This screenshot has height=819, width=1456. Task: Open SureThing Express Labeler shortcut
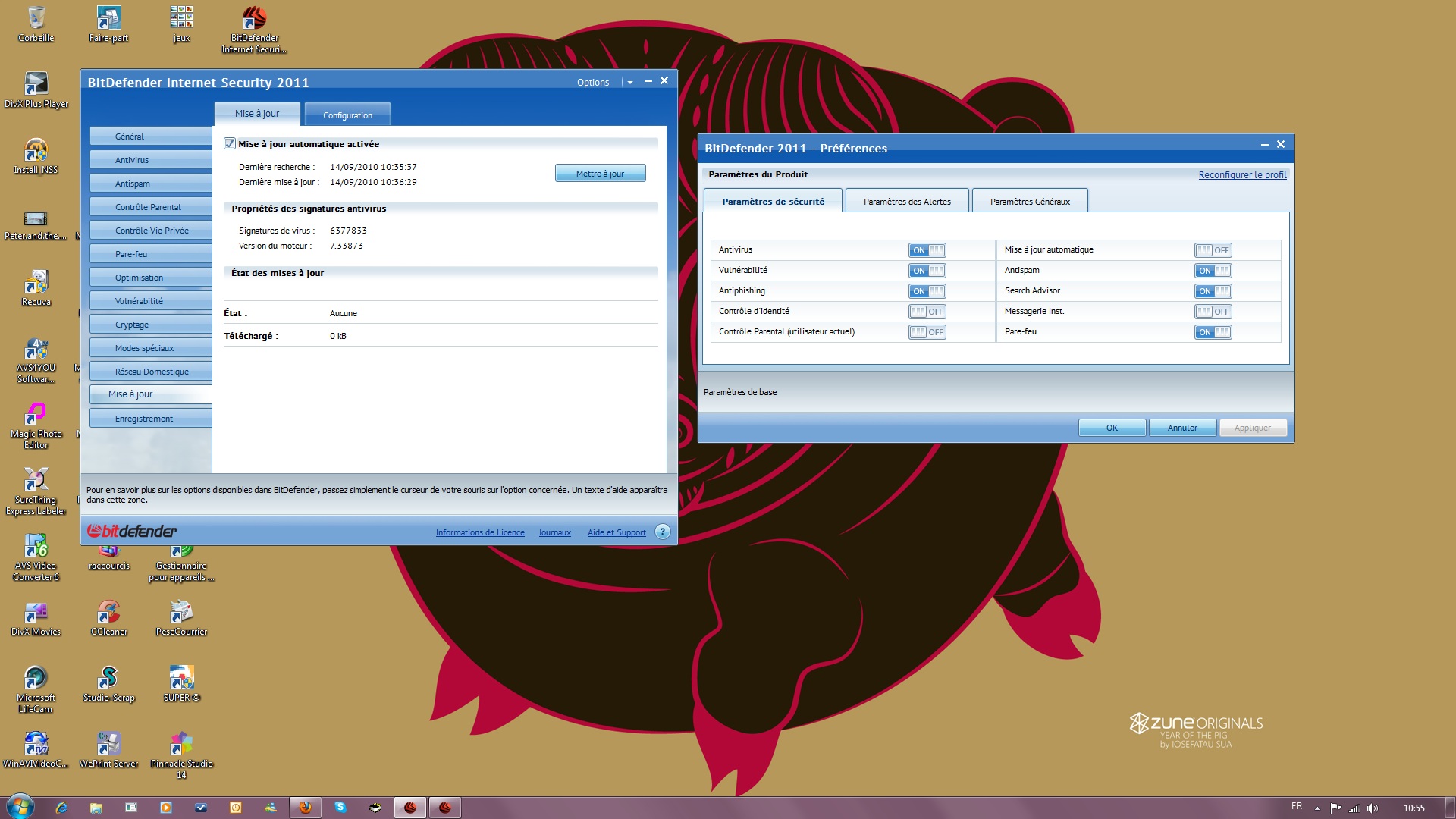click(36, 491)
